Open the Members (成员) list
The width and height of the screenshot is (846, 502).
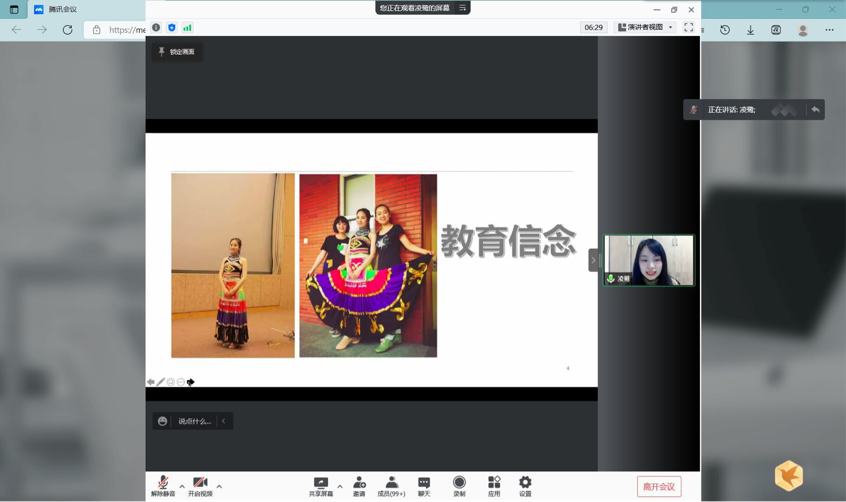pos(391,486)
